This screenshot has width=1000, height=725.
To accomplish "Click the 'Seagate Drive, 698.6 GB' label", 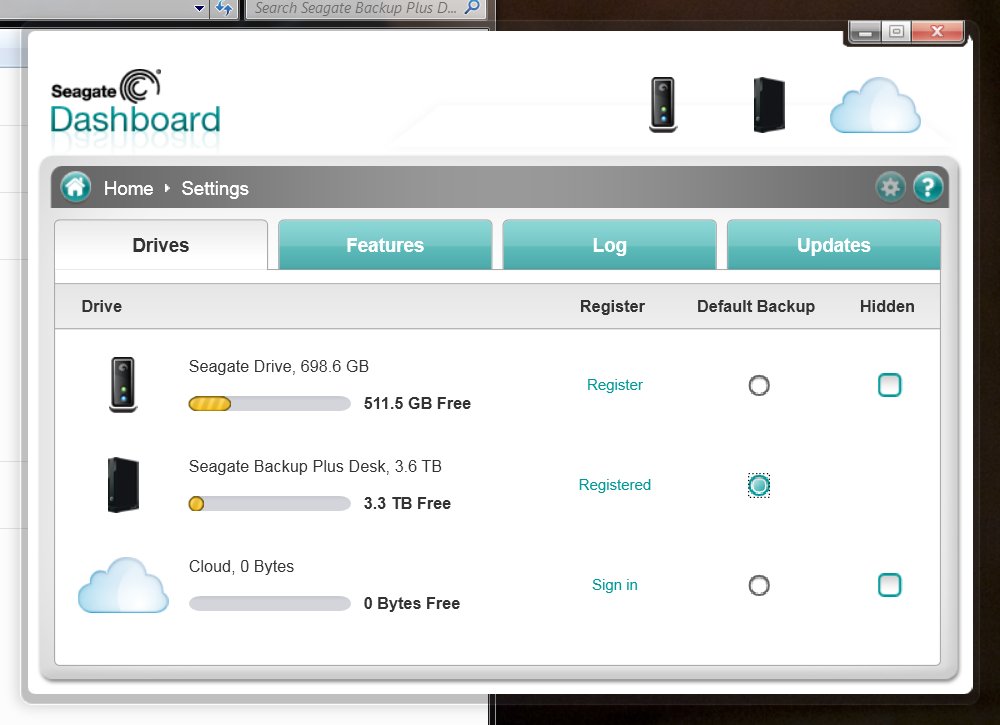I will [279, 366].
